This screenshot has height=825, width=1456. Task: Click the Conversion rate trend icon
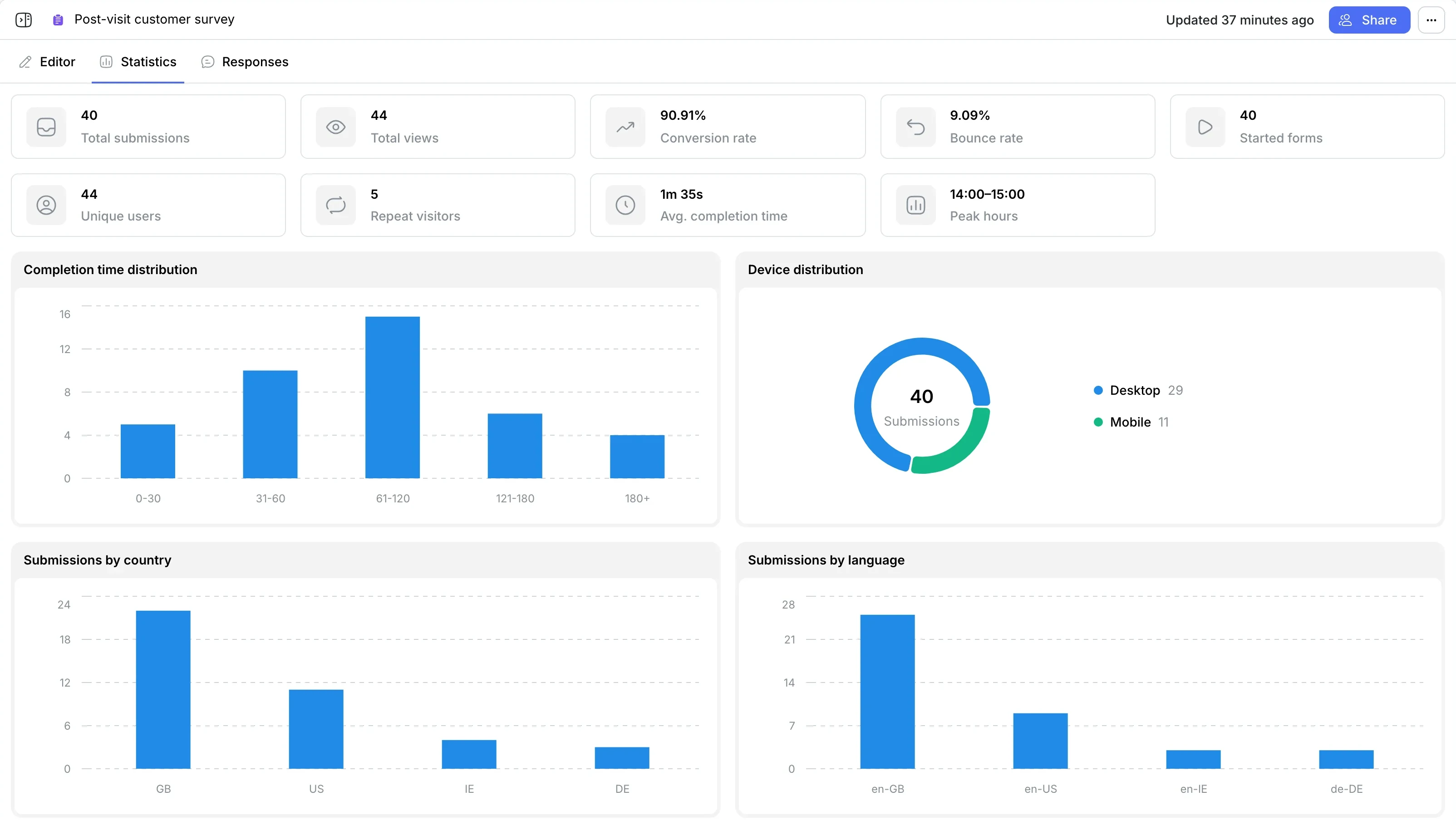(x=625, y=127)
